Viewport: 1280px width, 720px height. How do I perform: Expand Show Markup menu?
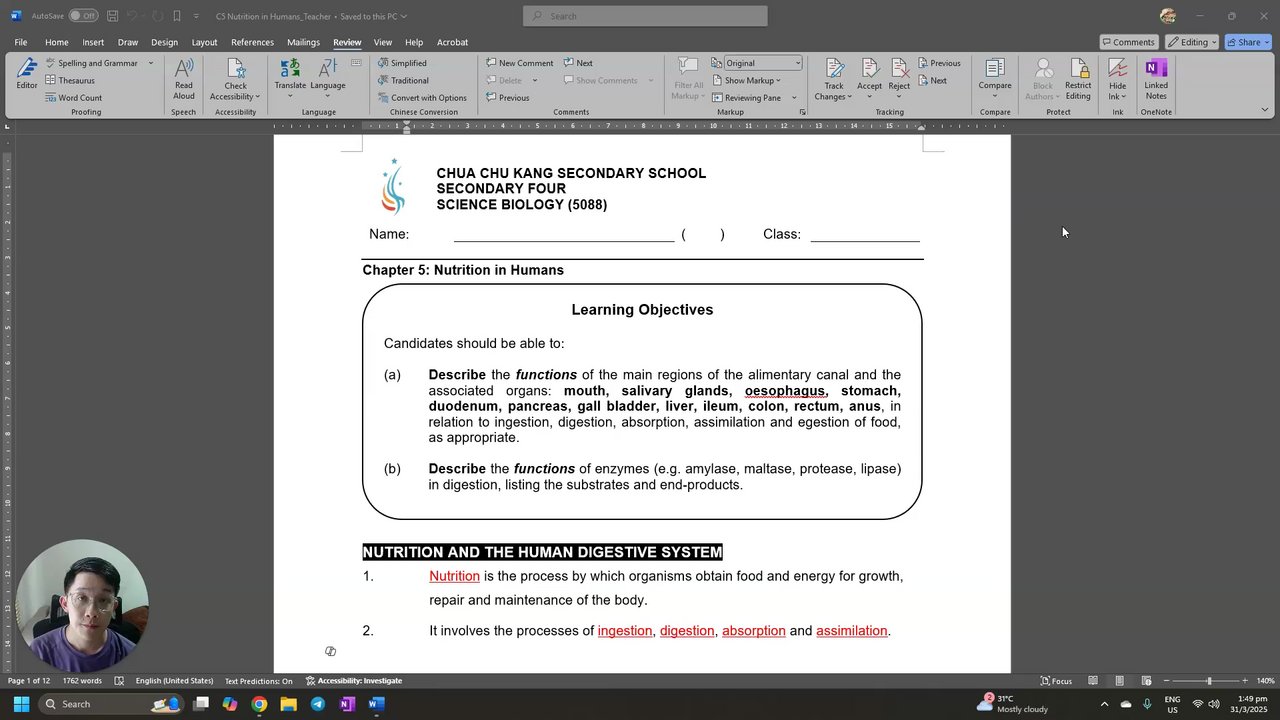(x=747, y=80)
